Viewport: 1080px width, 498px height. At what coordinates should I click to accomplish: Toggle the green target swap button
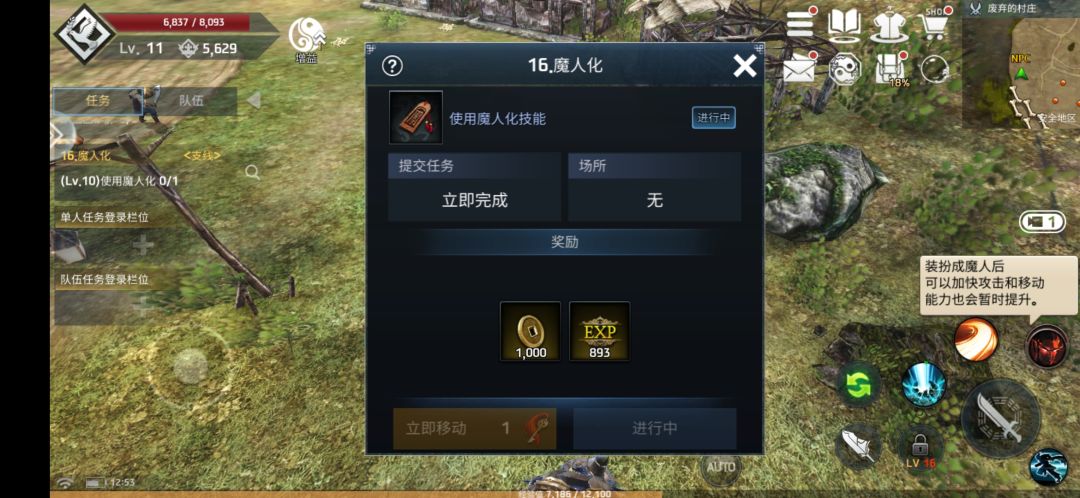tap(859, 384)
